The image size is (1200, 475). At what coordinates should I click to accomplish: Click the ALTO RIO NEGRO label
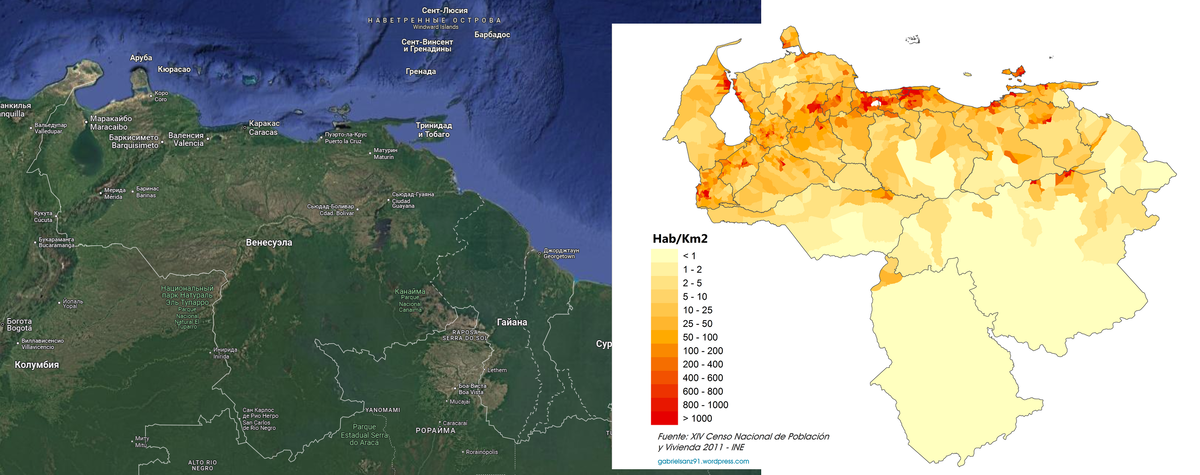tap(203, 465)
